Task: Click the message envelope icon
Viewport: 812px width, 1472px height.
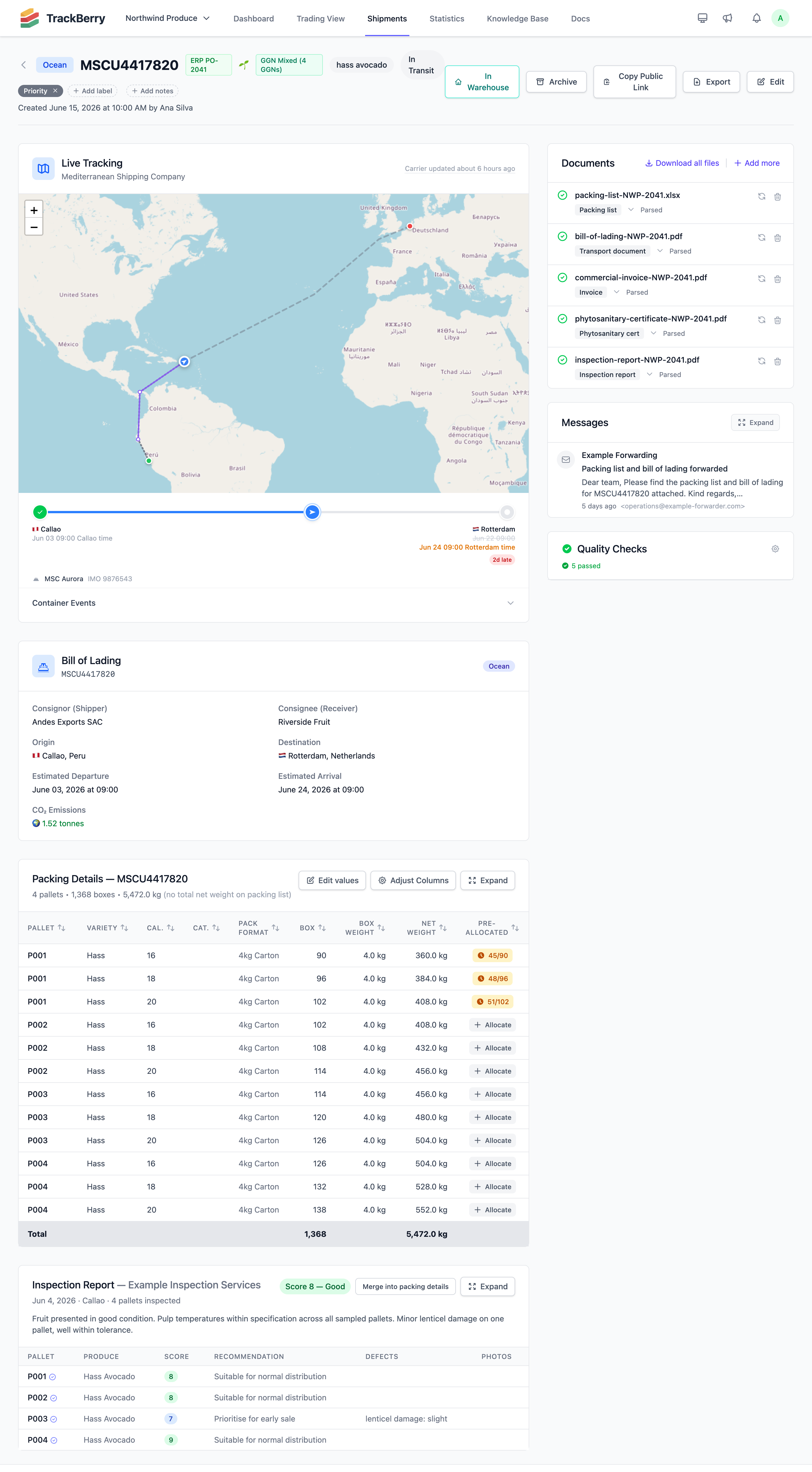Action: (566, 459)
